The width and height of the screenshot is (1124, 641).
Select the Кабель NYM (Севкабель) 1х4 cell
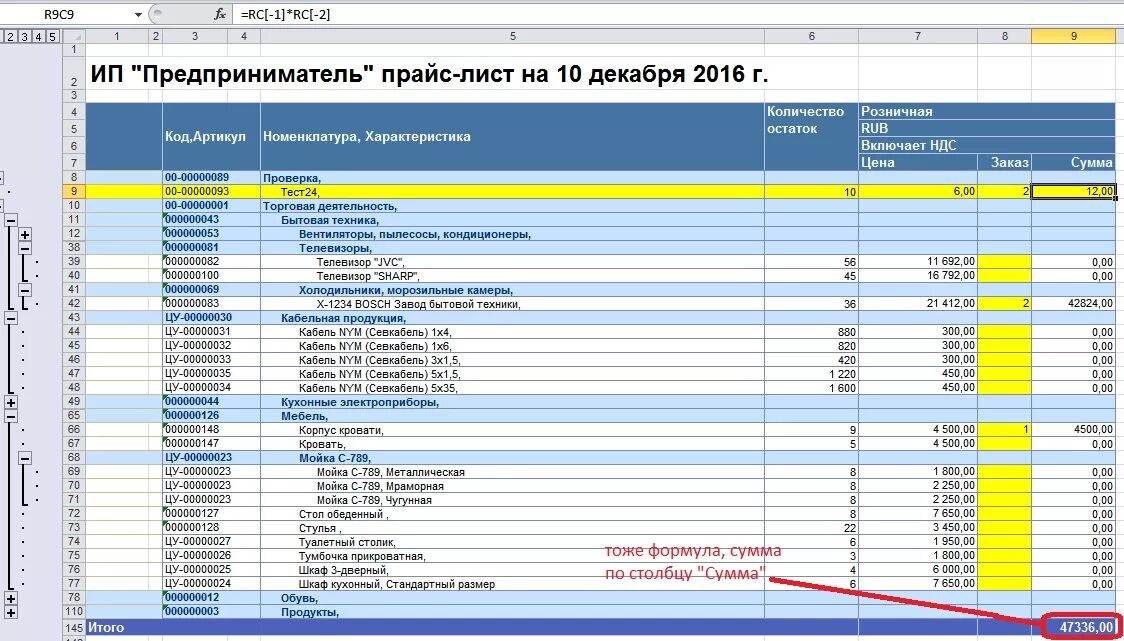point(513,332)
